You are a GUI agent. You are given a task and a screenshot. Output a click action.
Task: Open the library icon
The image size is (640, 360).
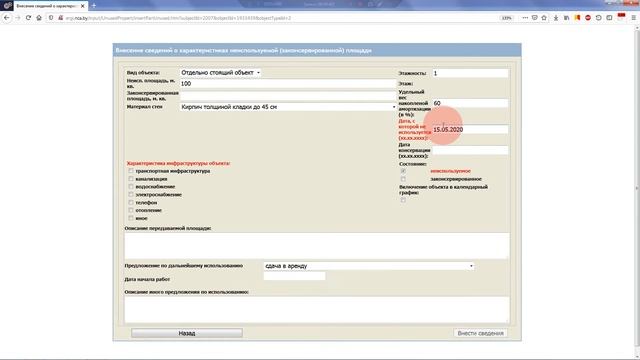pyautogui.click(x=567, y=18)
